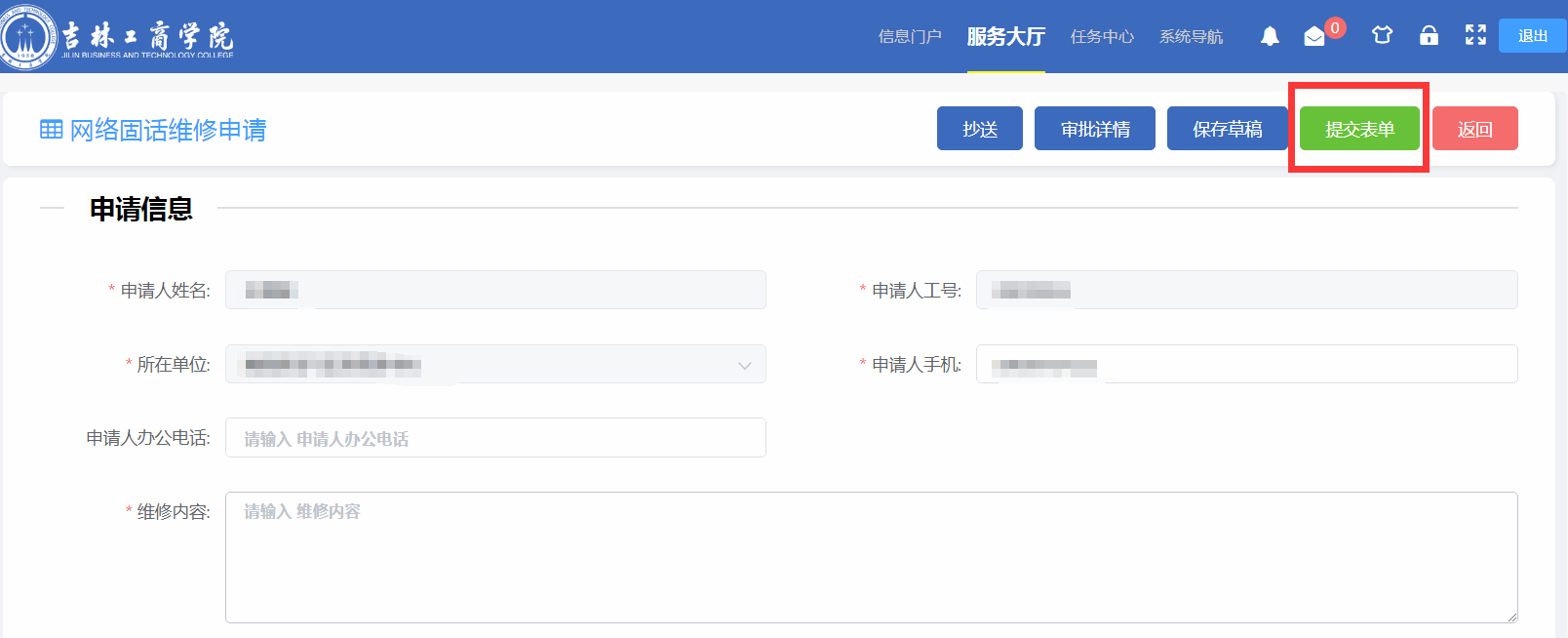Click the lock screen padlock icon

click(x=1429, y=36)
